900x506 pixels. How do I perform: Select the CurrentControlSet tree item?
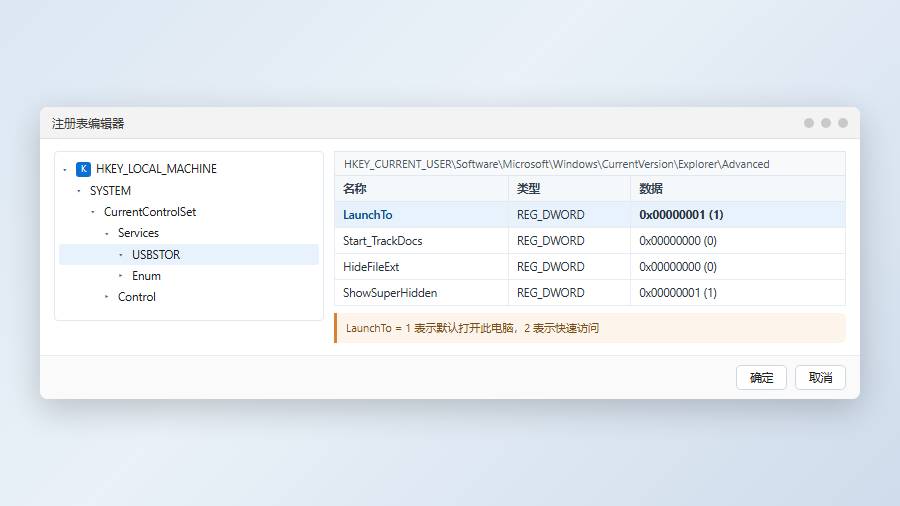click(150, 212)
